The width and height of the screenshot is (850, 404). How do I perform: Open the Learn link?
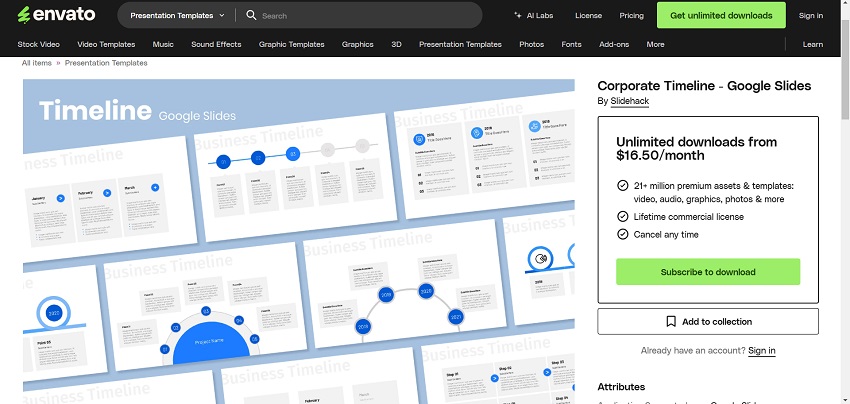click(x=813, y=44)
